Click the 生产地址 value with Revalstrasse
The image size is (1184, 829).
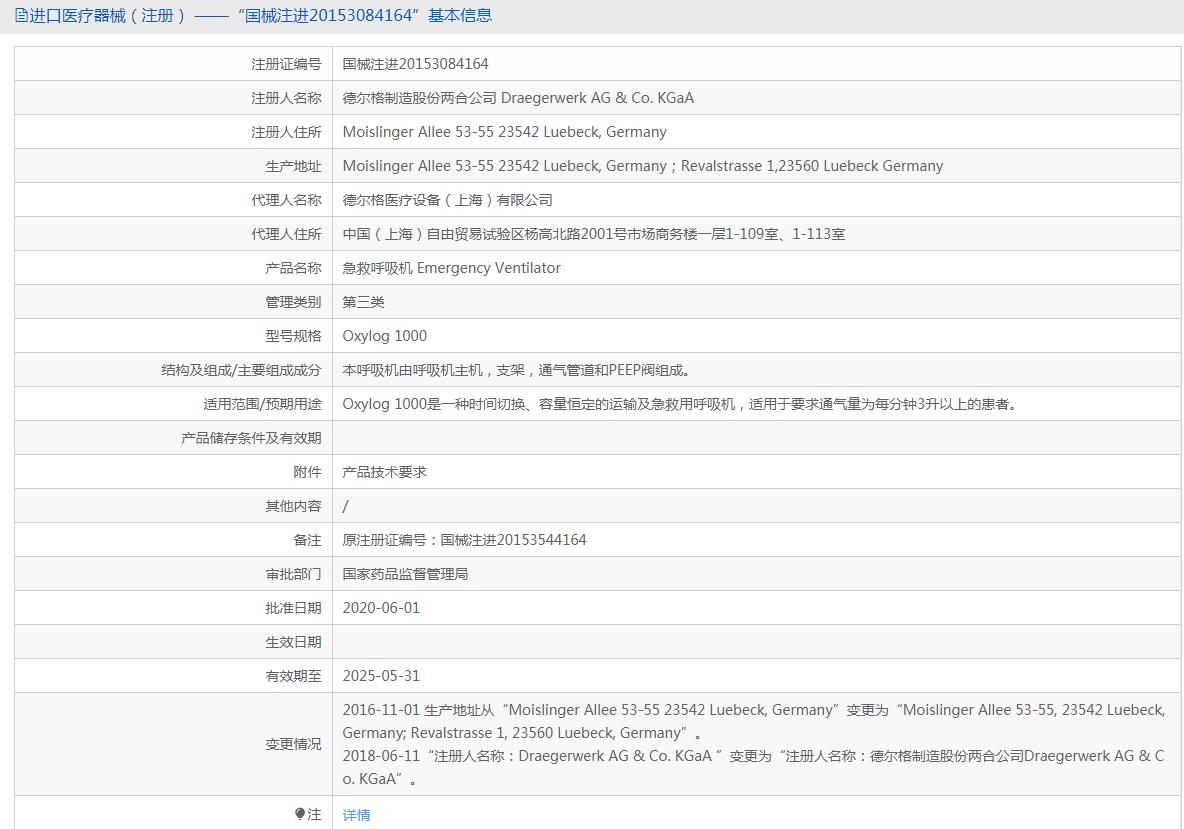[643, 166]
